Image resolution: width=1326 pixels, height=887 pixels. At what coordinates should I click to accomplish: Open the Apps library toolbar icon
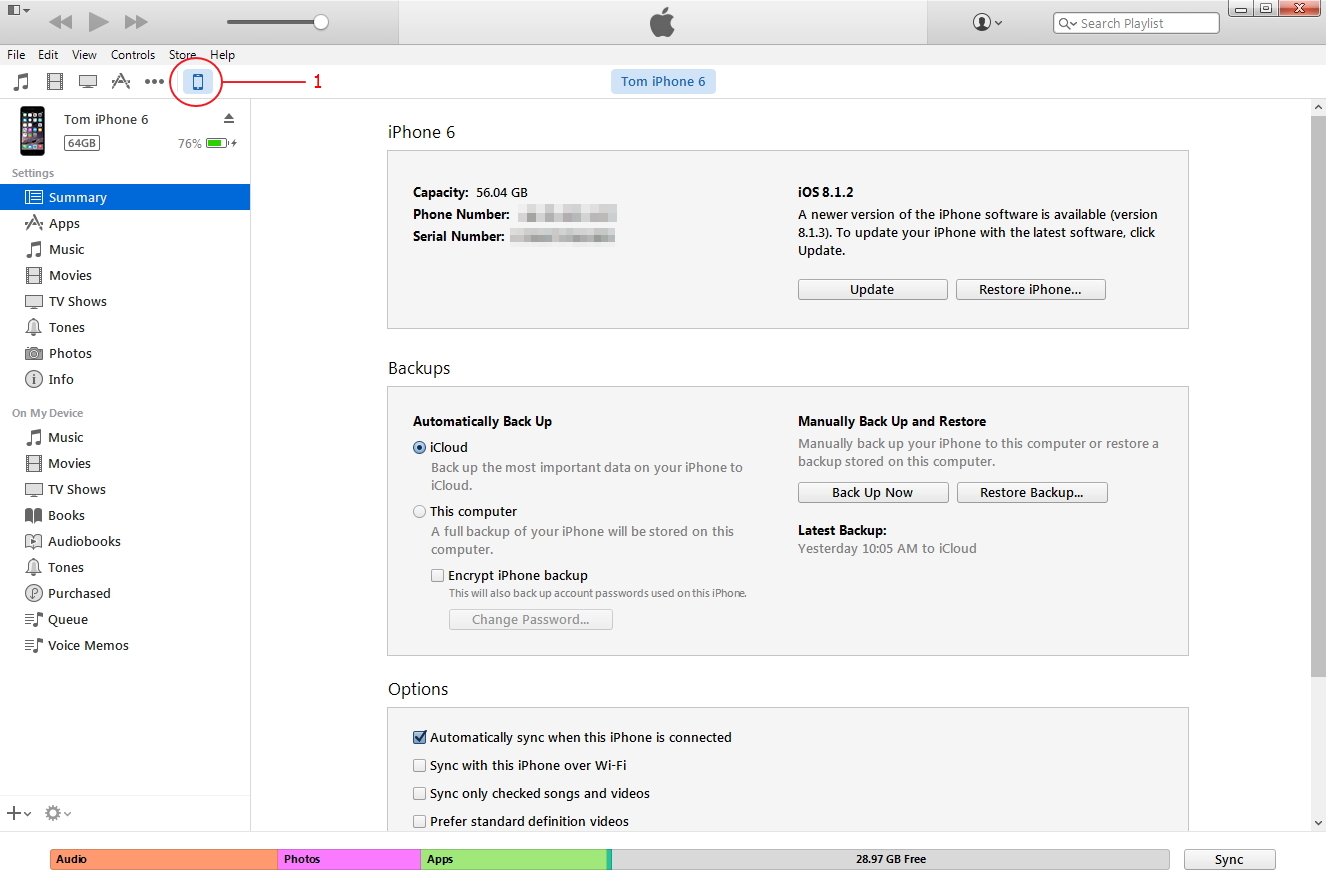coord(121,82)
